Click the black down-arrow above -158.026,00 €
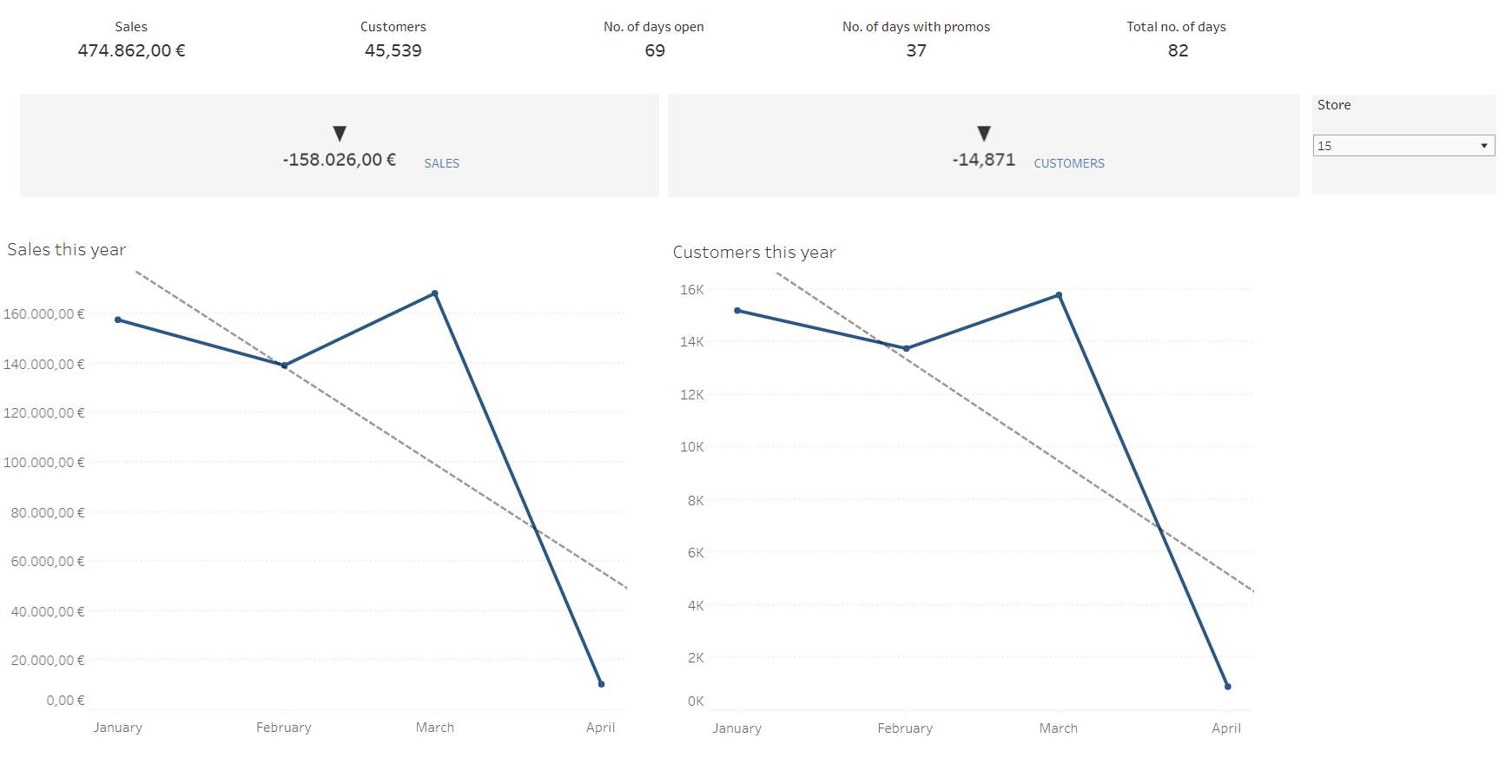 340,133
